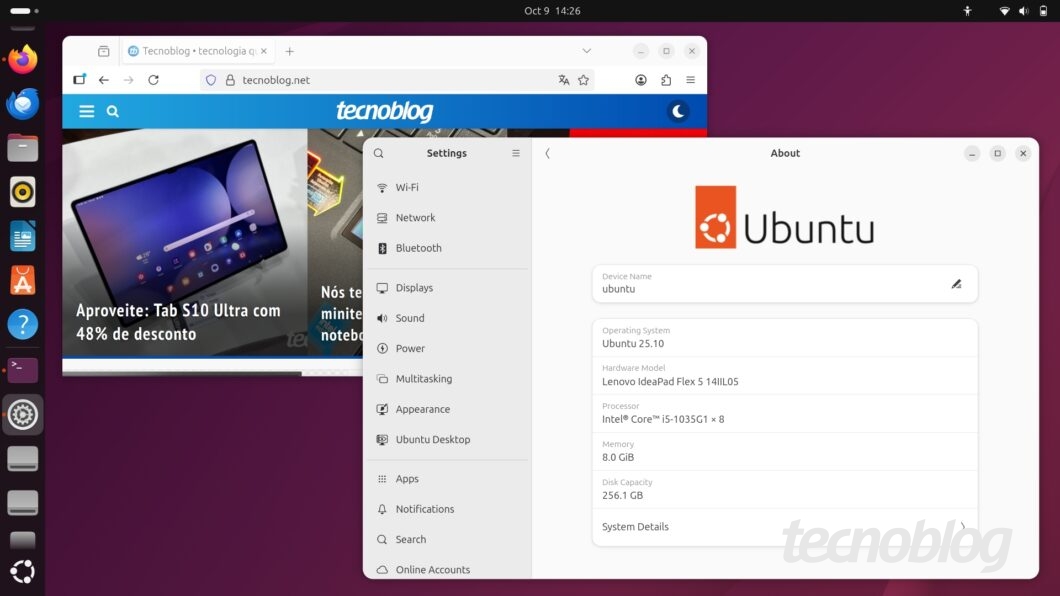
Task: Reload the tecnoblog.net page
Action: tap(153, 80)
